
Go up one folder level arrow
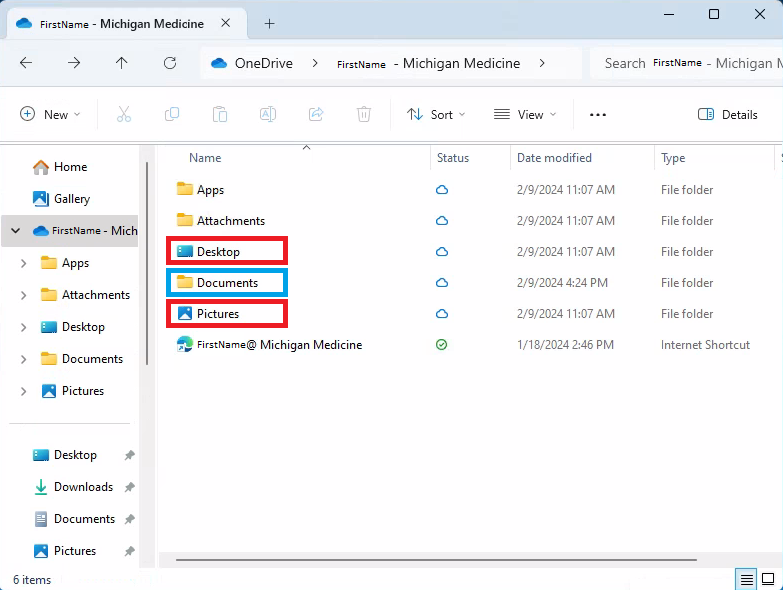[x=122, y=63]
